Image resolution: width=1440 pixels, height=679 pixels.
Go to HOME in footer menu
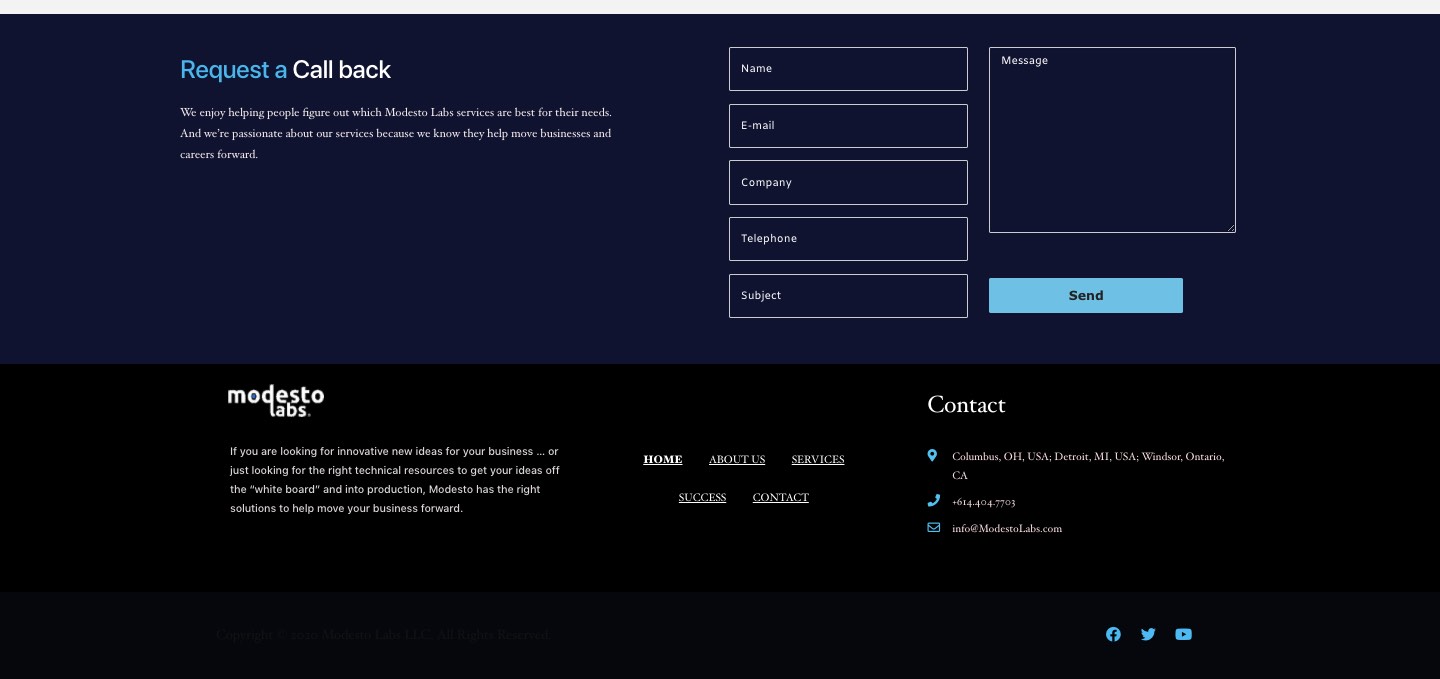pos(662,460)
